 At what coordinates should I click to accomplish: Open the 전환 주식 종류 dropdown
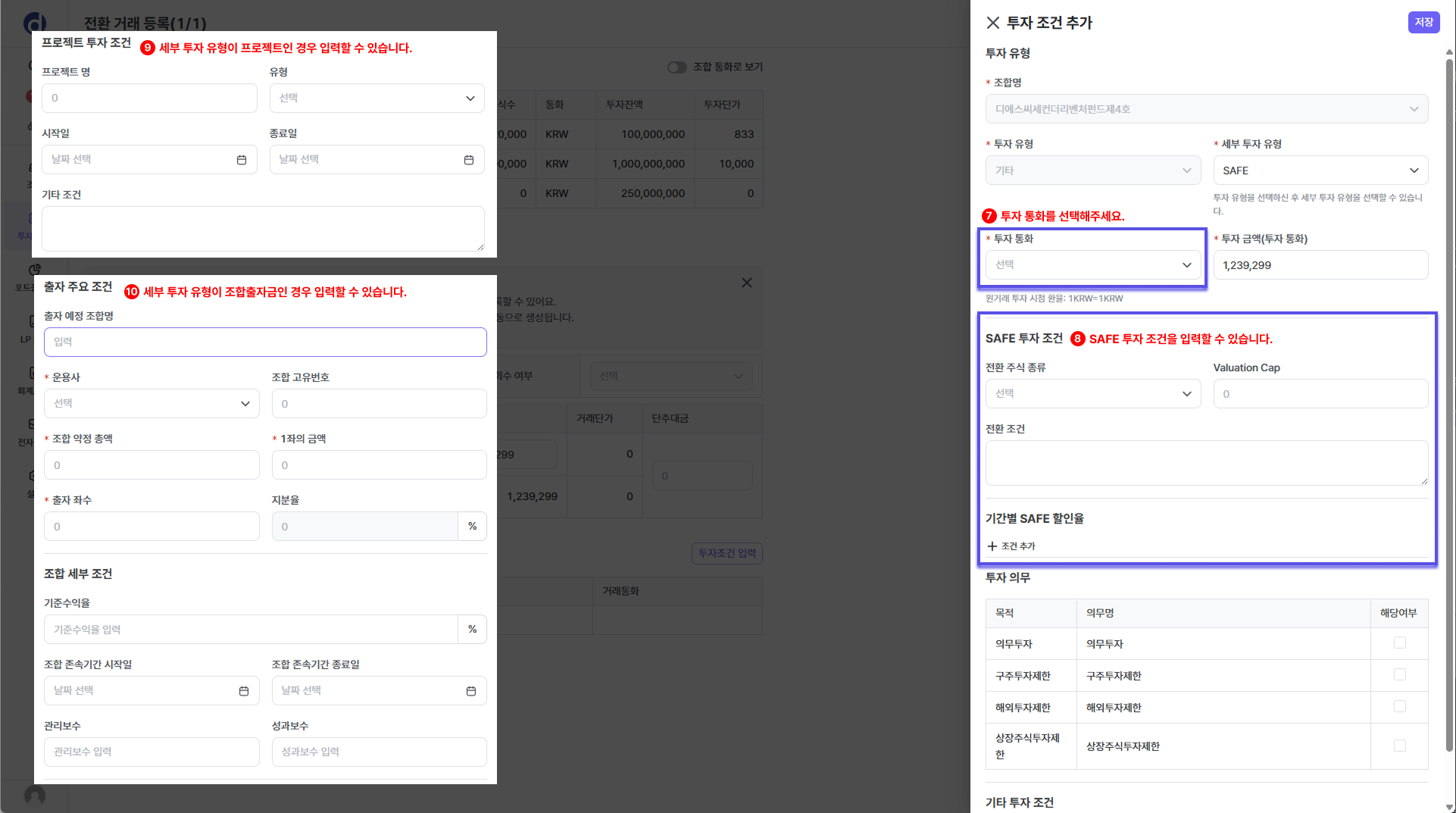pyautogui.click(x=1092, y=394)
